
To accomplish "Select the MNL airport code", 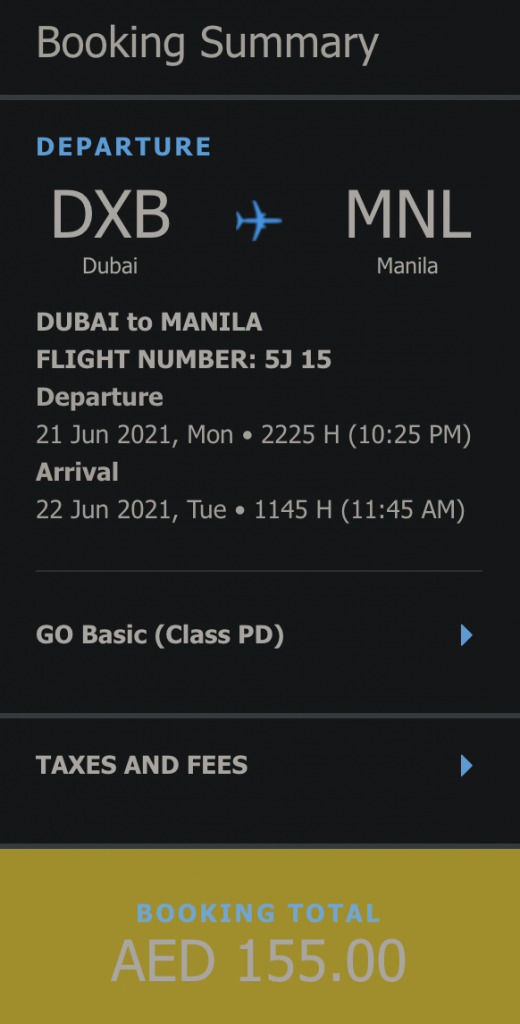I will (x=408, y=215).
